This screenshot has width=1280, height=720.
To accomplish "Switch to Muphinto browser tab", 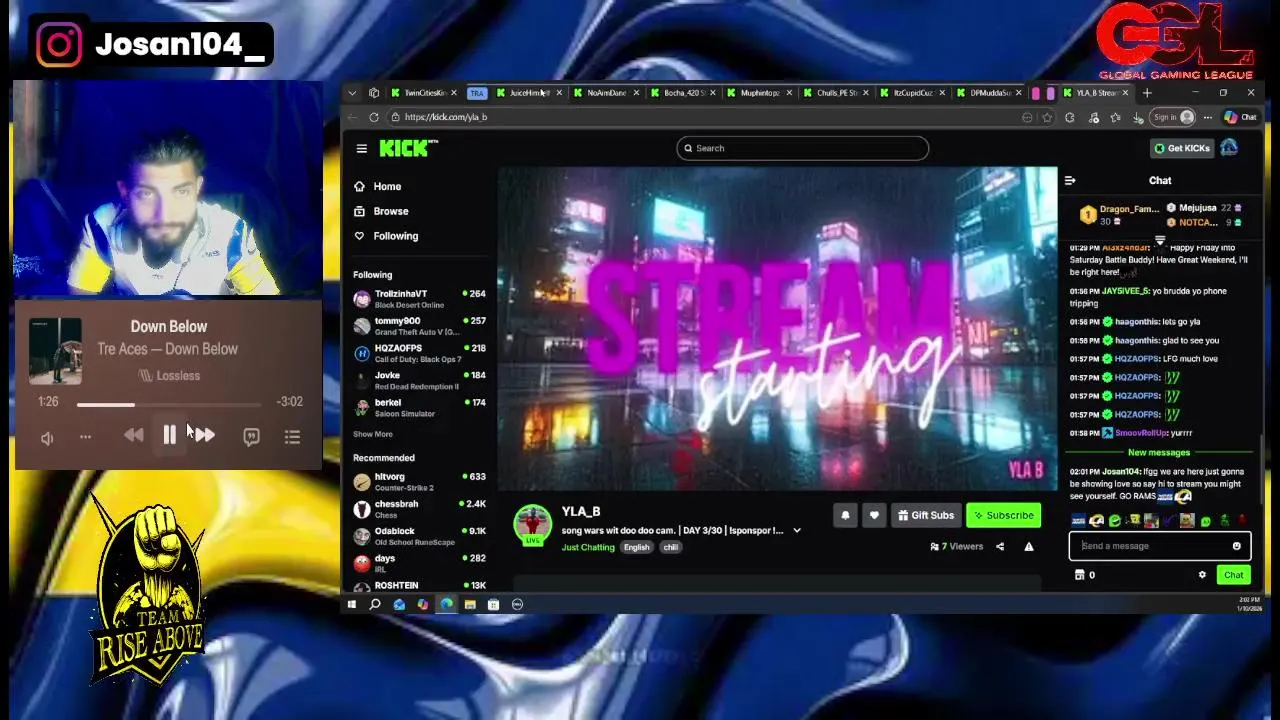I will click(x=760, y=93).
